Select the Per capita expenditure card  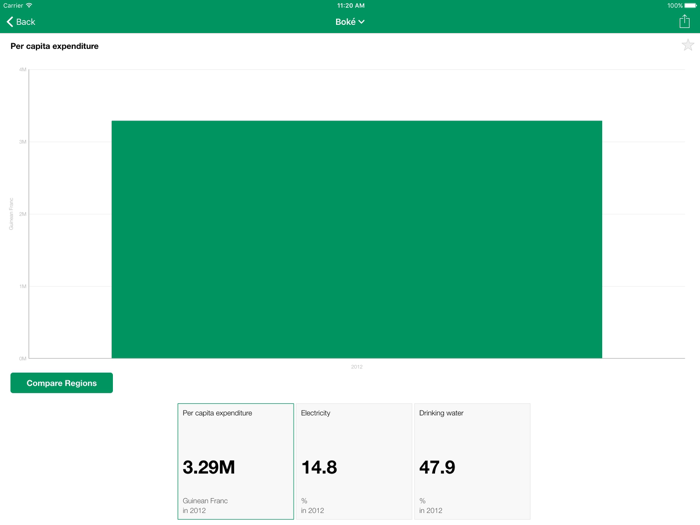(236, 461)
